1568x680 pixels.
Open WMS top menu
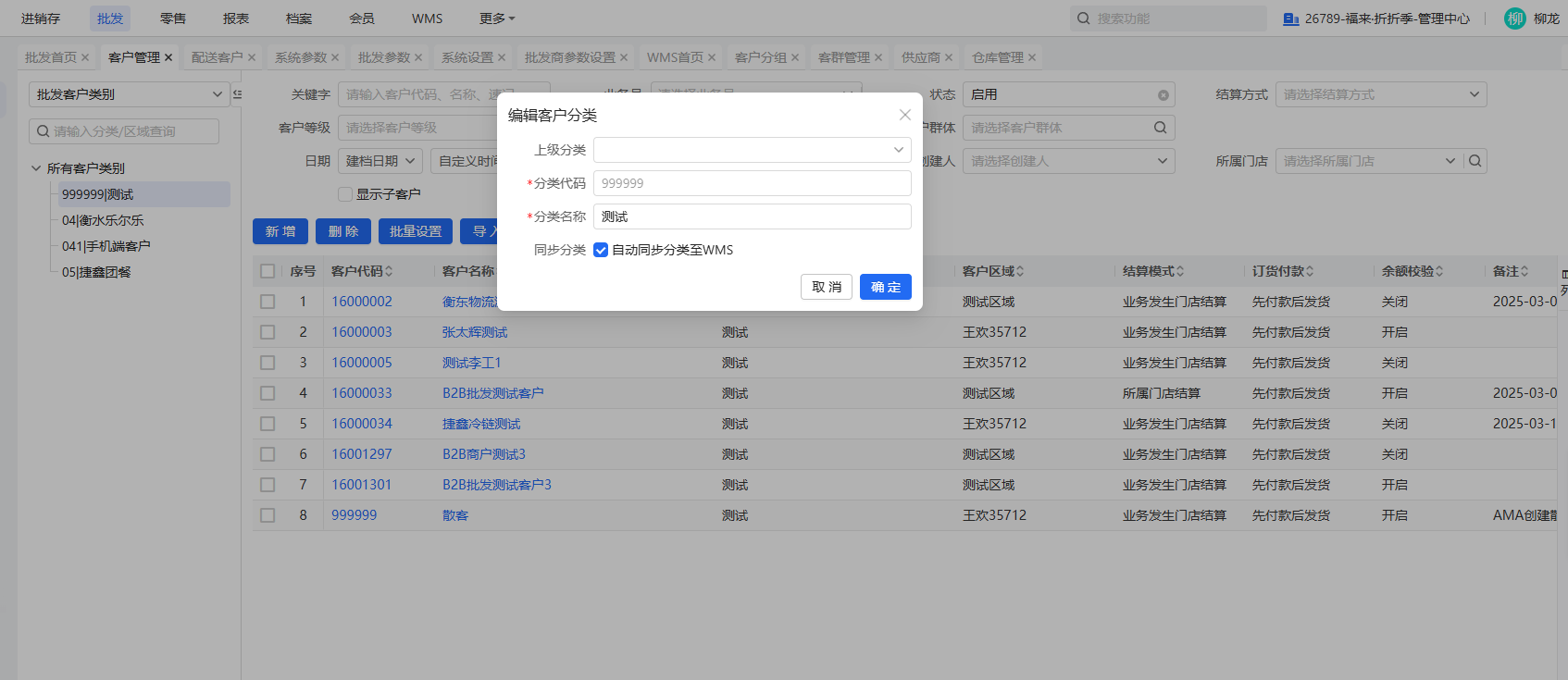click(x=428, y=19)
